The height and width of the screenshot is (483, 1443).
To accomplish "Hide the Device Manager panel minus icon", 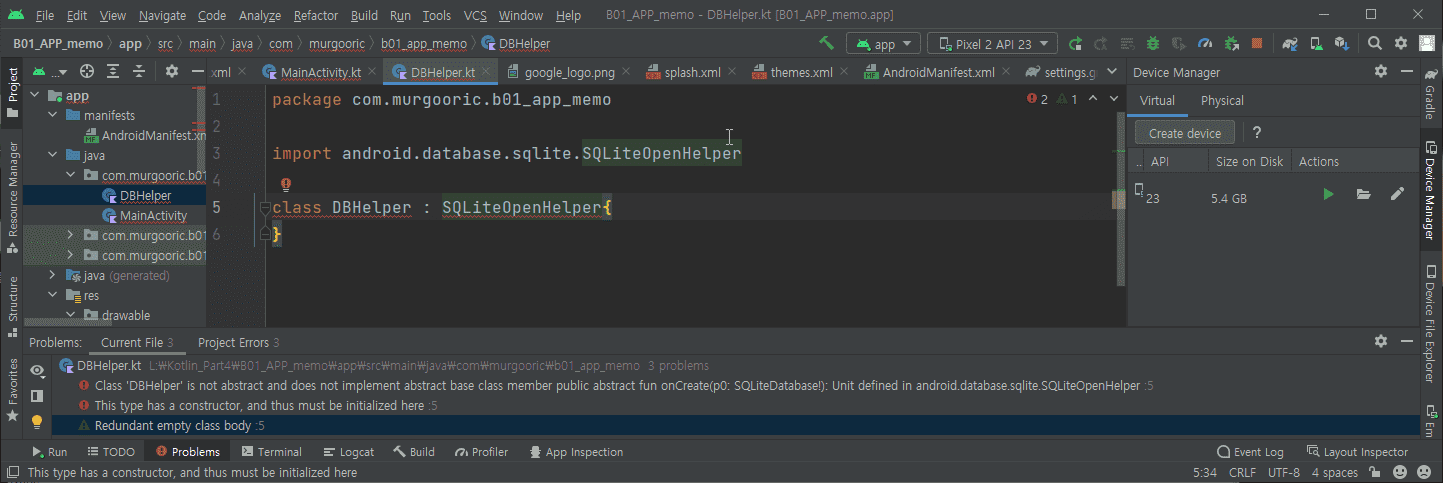I will click(1406, 72).
